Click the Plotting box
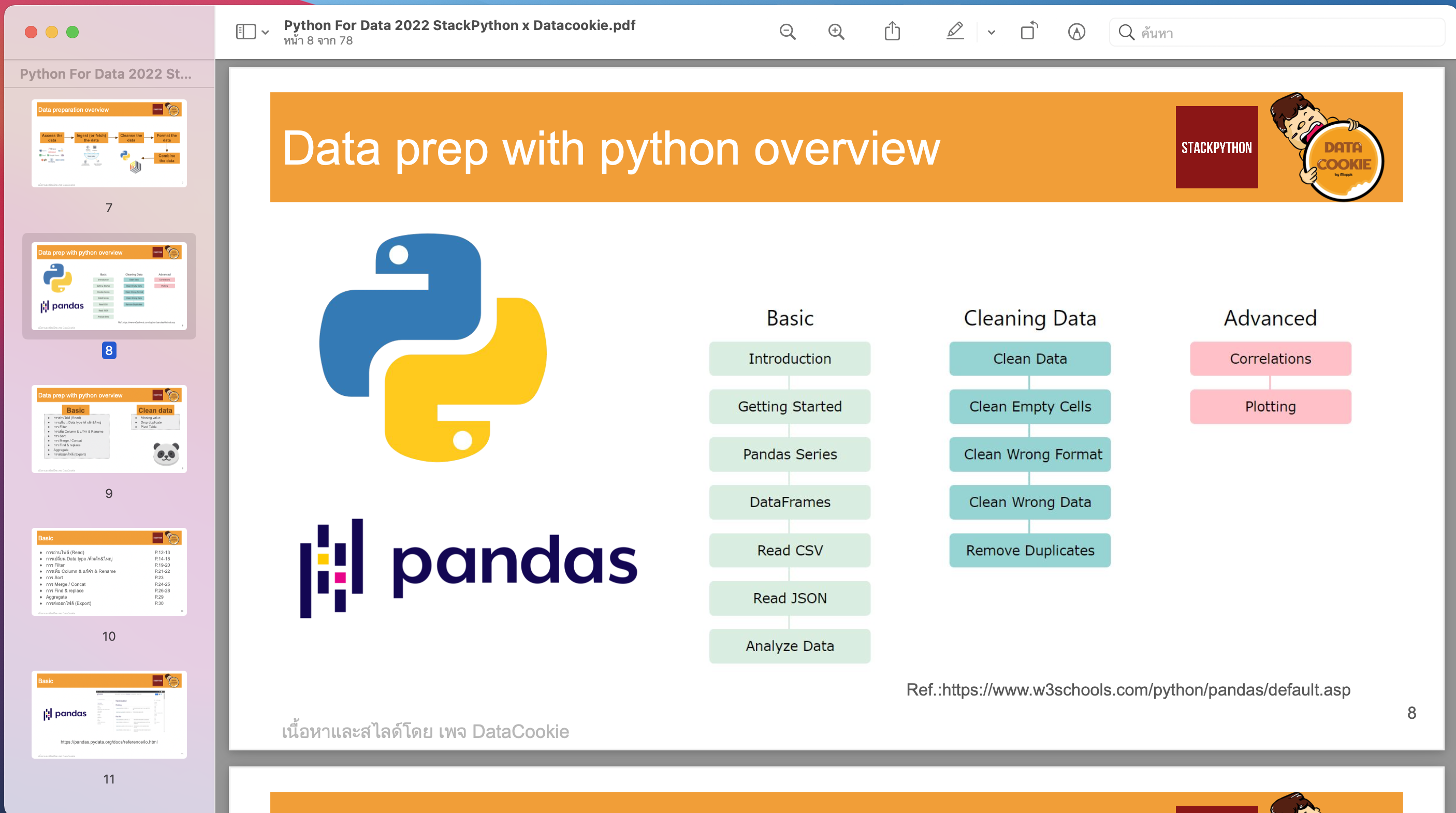Image resolution: width=1456 pixels, height=813 pixels. tap(1271, 407)
